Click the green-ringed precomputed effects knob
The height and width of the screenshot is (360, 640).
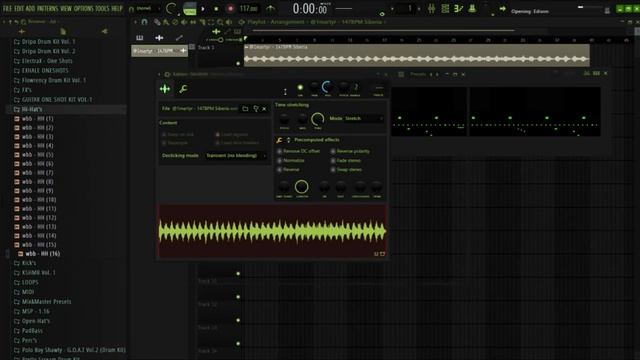302,187
